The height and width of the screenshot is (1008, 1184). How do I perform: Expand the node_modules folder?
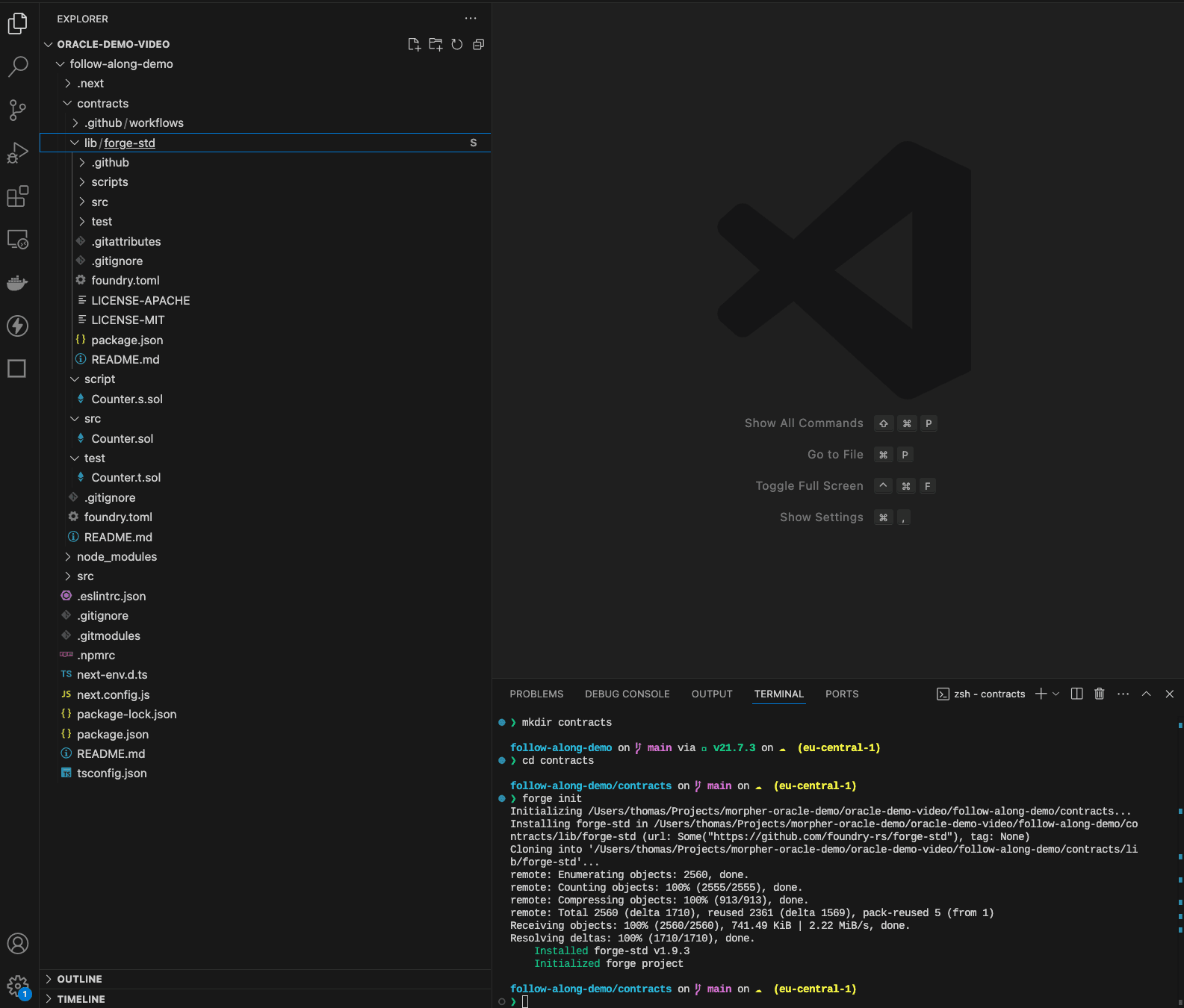coord(265,557)
